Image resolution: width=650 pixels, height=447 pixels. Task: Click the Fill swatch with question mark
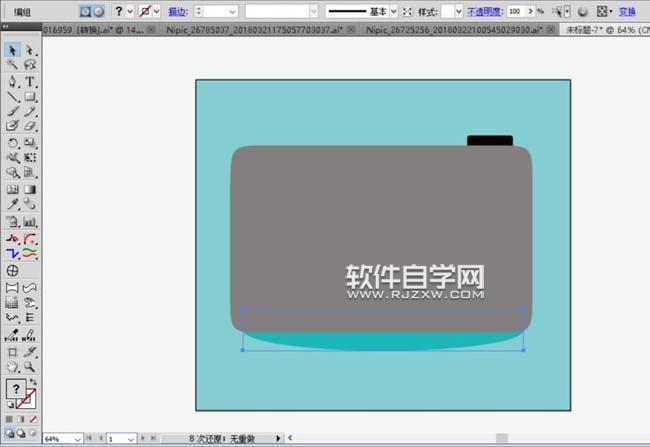click(x=15, y=389)
